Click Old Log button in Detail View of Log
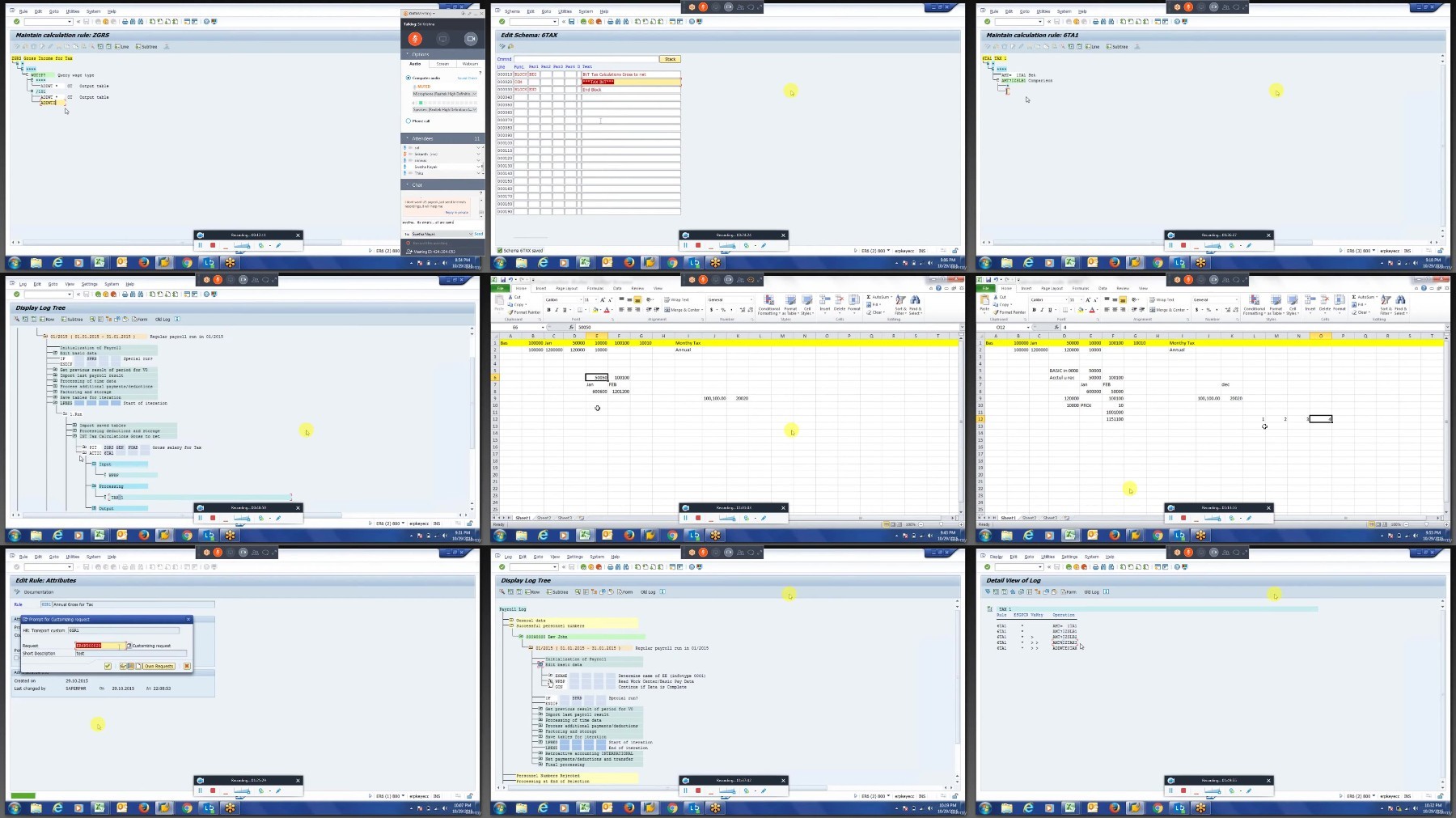The height and width of the screenshot is (818, 1456). pyautogui.click(x=1091, y=592)
